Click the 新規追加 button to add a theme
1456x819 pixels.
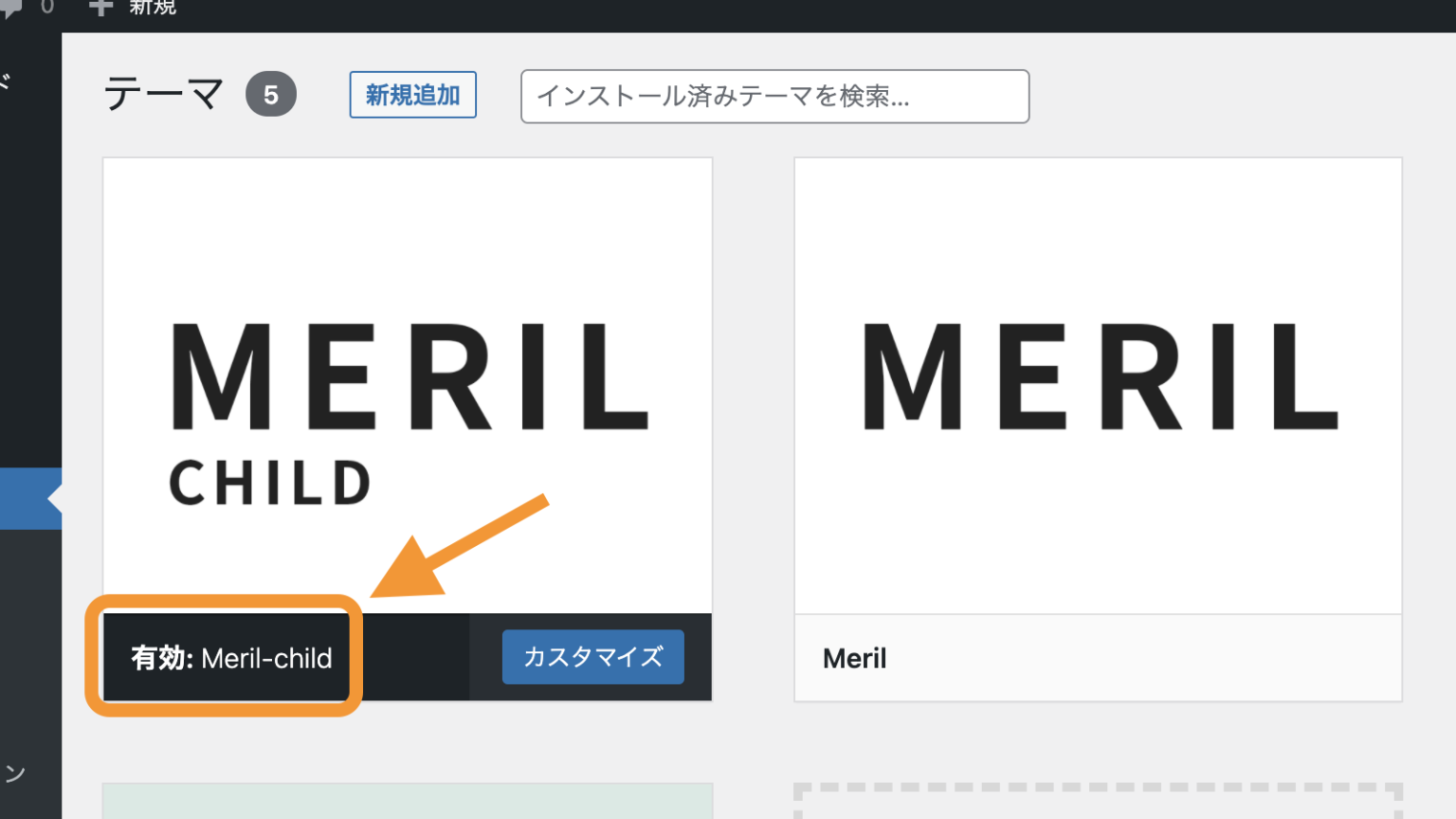[412, 94]
